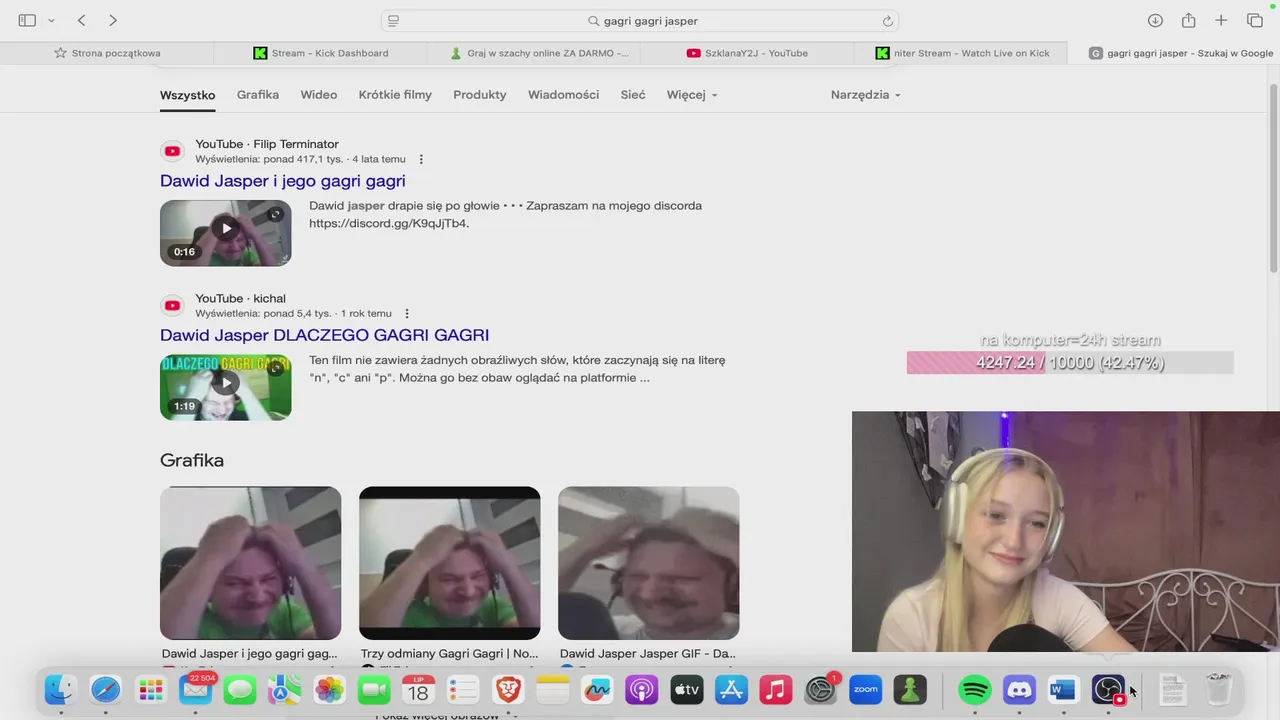Open Trzy odmiany Gagri Gagri image
The height and width of the screenshot is (720, 1280).
click(x=450, y=563)
